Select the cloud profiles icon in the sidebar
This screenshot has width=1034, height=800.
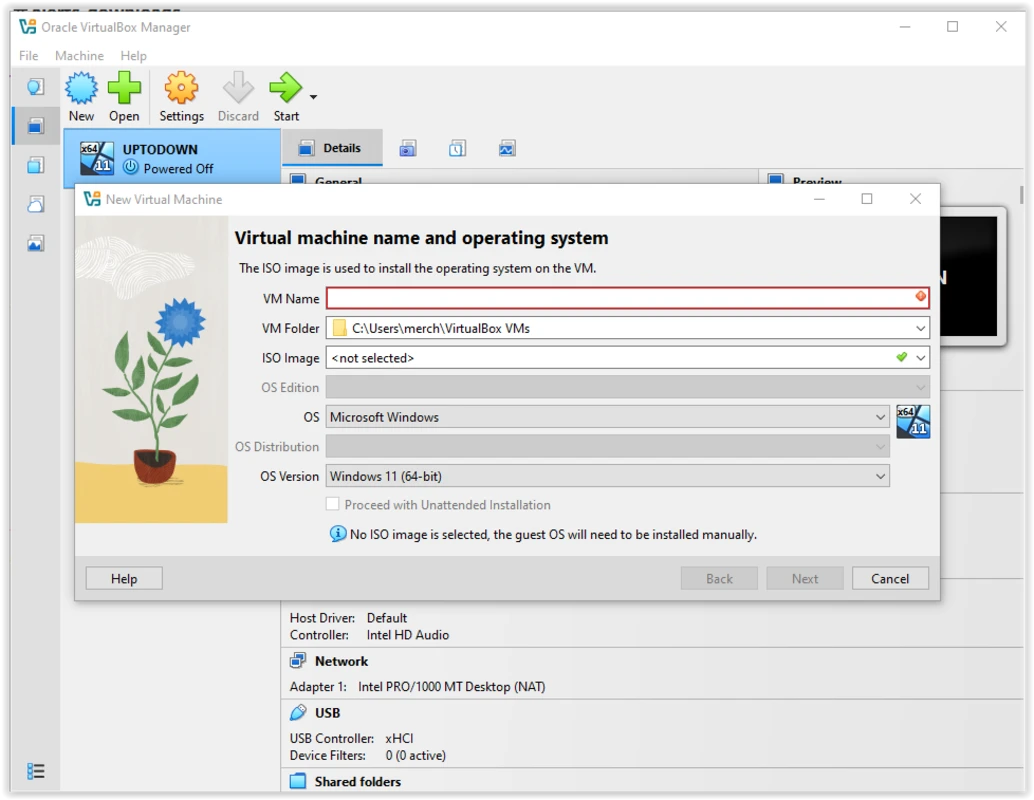point(35,203)
